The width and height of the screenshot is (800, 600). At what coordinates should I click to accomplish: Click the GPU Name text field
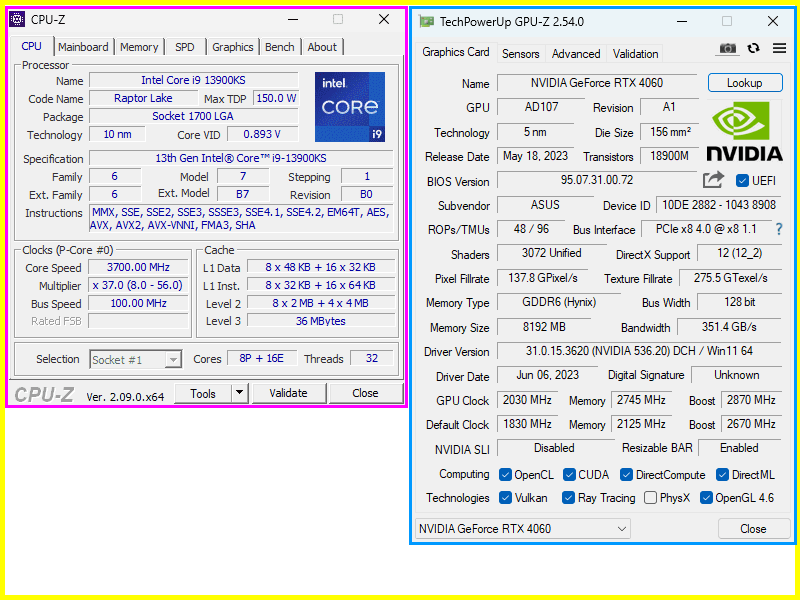pyautogui.click(x=597, y=83)
